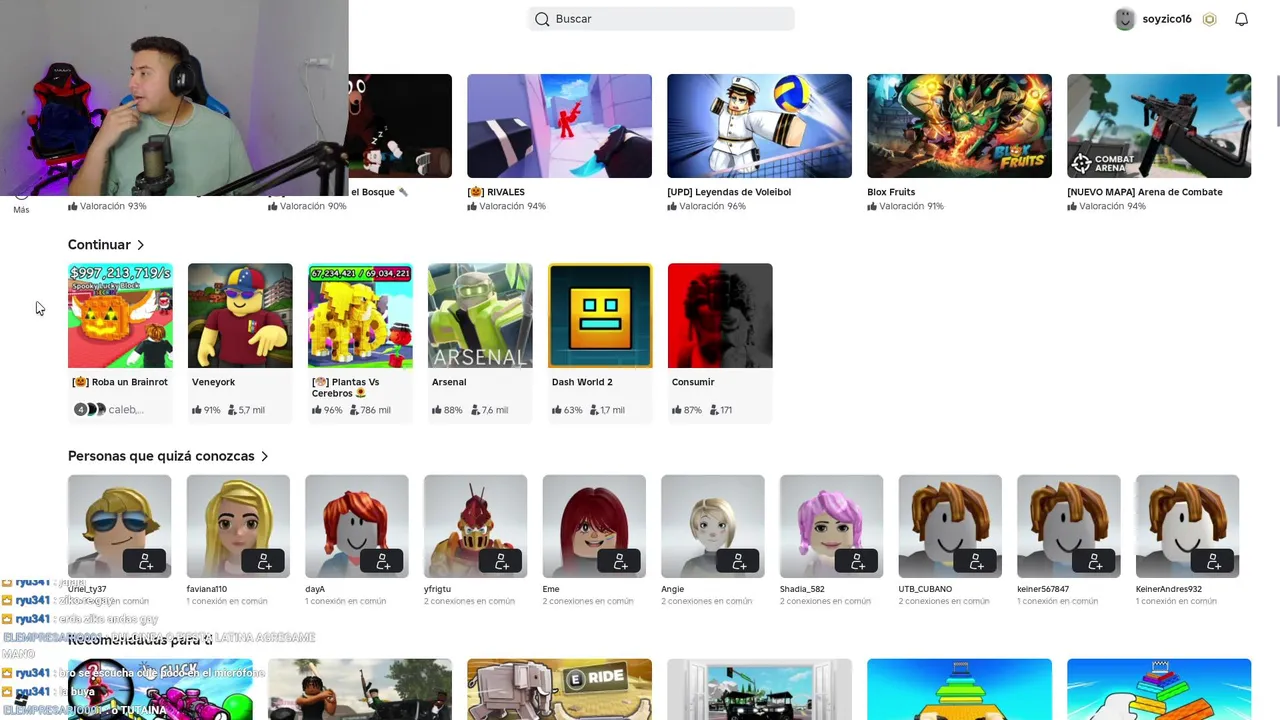Open Leyendas de Voleibol game thumbnail
This screenshot has width=1280, height=720.
pyautogui.click(x=759, y=126)
